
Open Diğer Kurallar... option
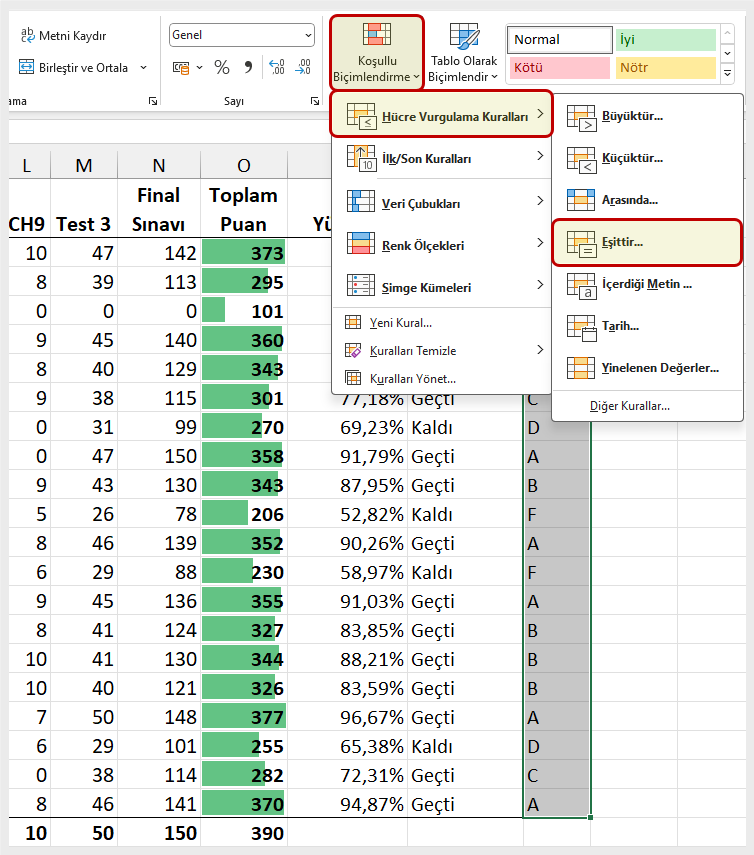pos(647,406)
